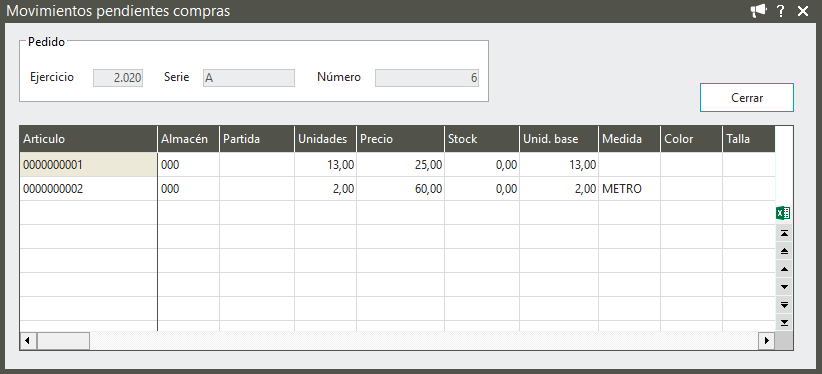Select article cell 0000000001
This screenshot has width=822, height=374.
coord(89,165)
